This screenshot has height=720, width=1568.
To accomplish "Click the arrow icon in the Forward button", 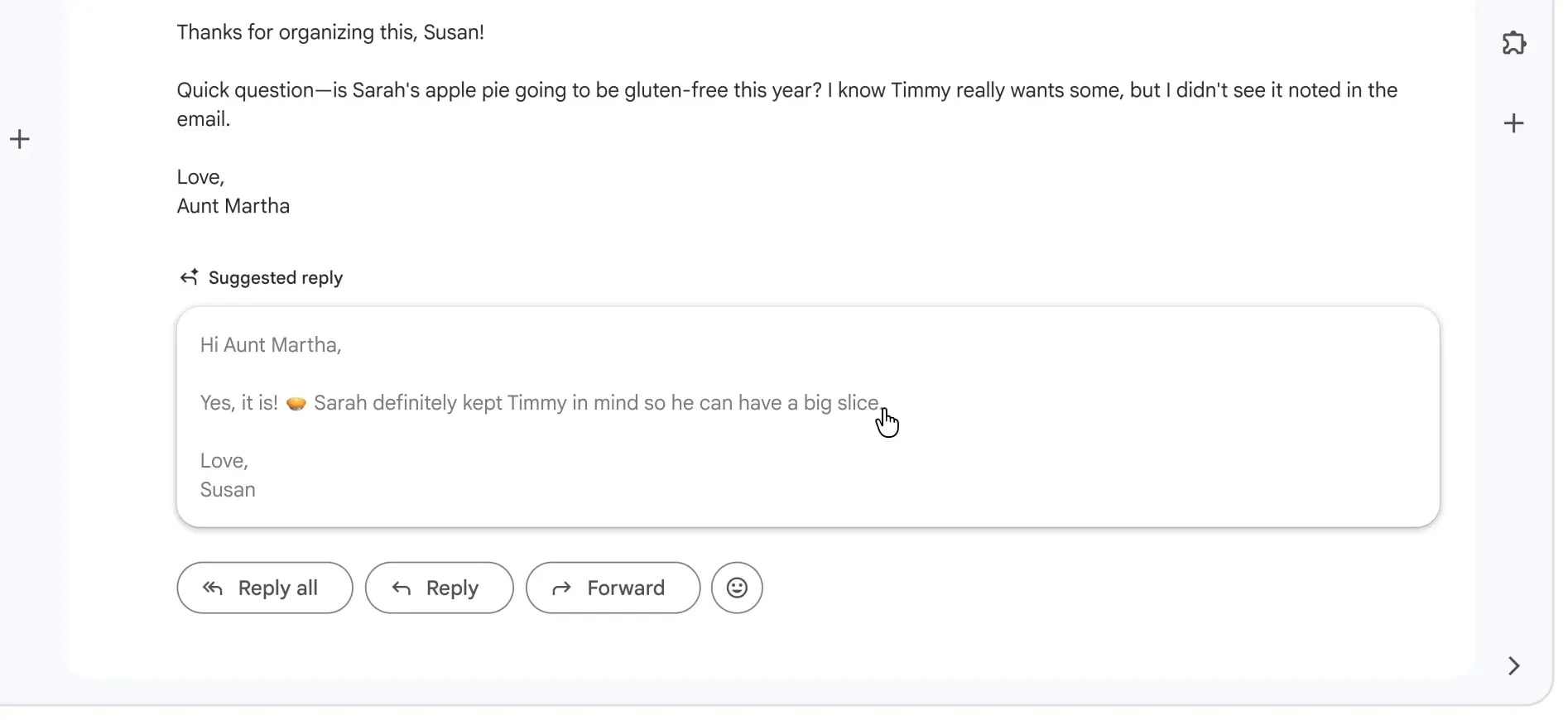I will coord(562,588).
